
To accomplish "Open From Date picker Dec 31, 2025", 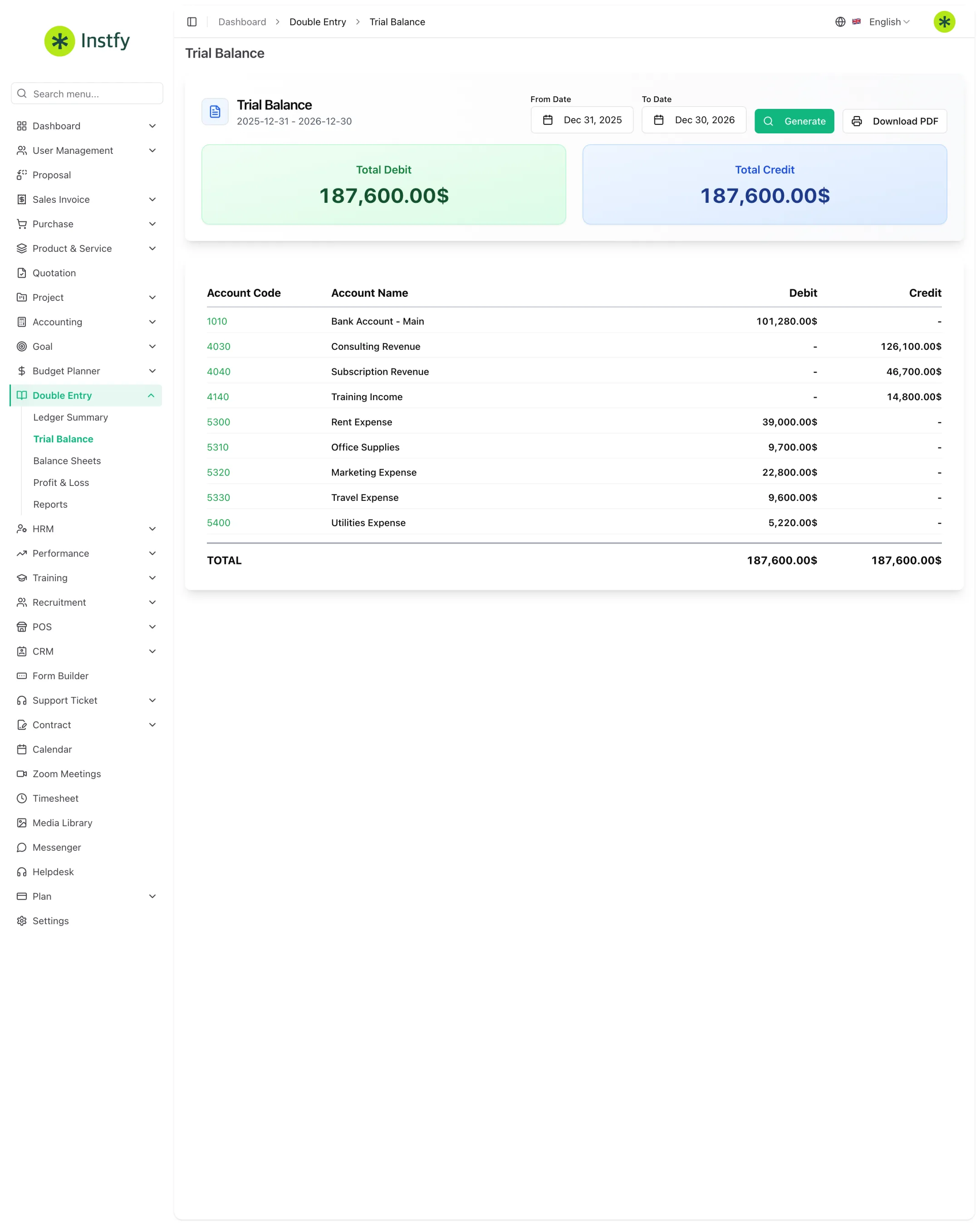I will click(x=582, y=120).
